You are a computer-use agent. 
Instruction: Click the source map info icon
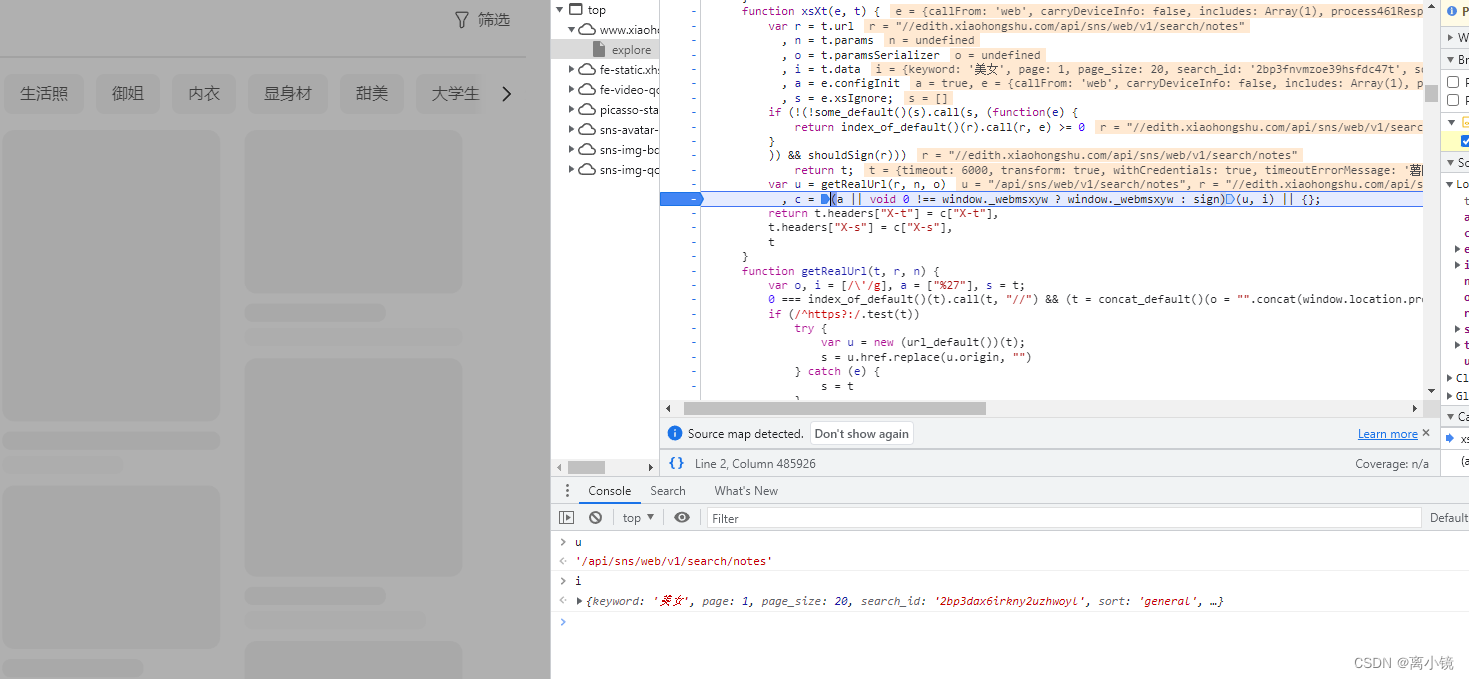(x=675, y=433)
